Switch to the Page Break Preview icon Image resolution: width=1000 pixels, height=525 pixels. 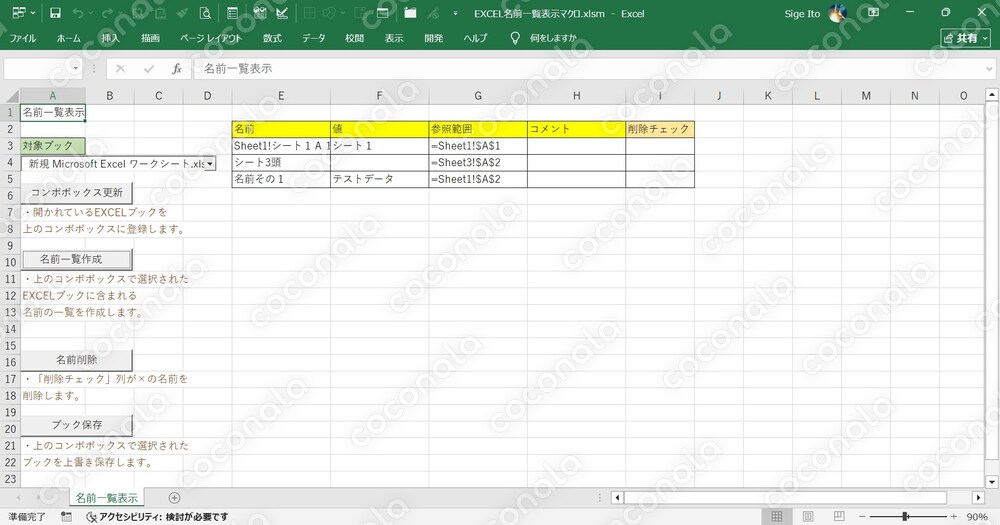(839, 517)
